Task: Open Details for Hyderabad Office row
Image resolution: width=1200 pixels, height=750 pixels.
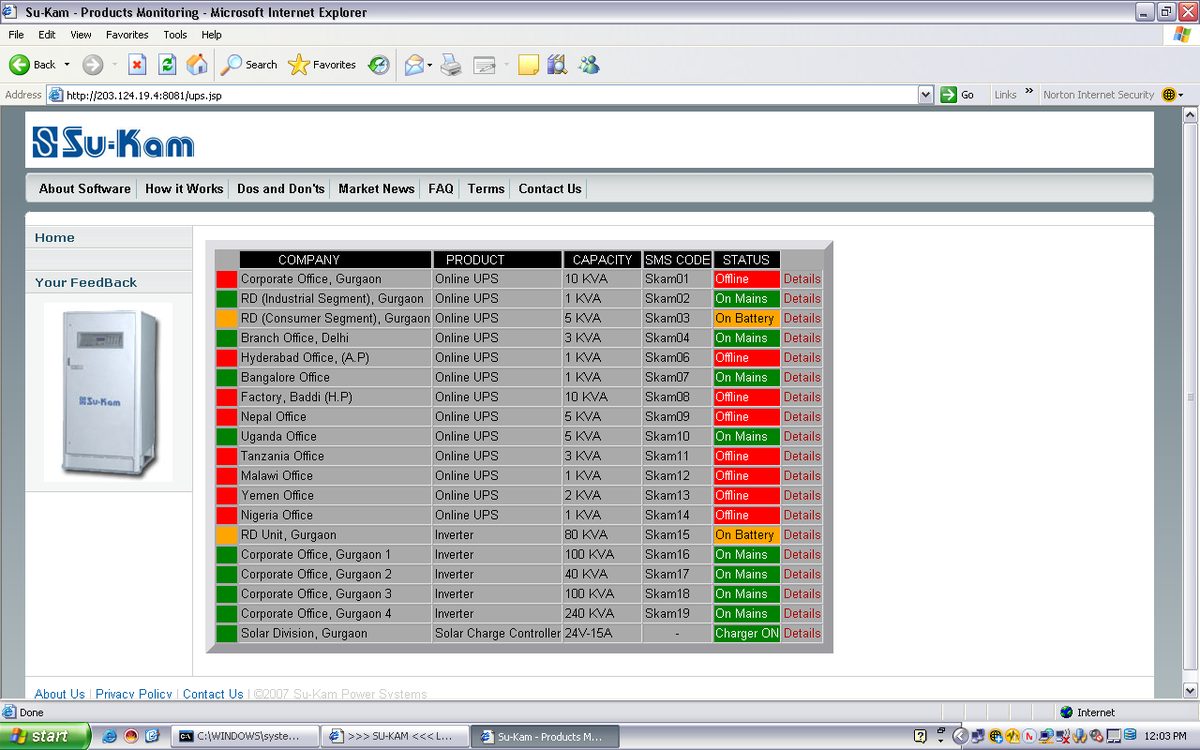Action: click(x=802, y=357)
